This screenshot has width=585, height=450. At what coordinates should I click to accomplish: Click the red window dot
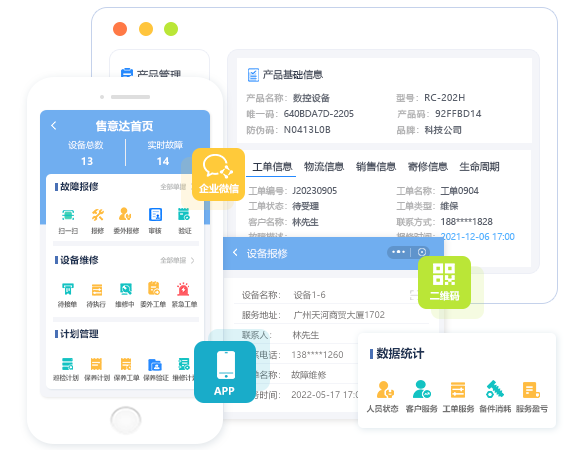click(120, 29)
